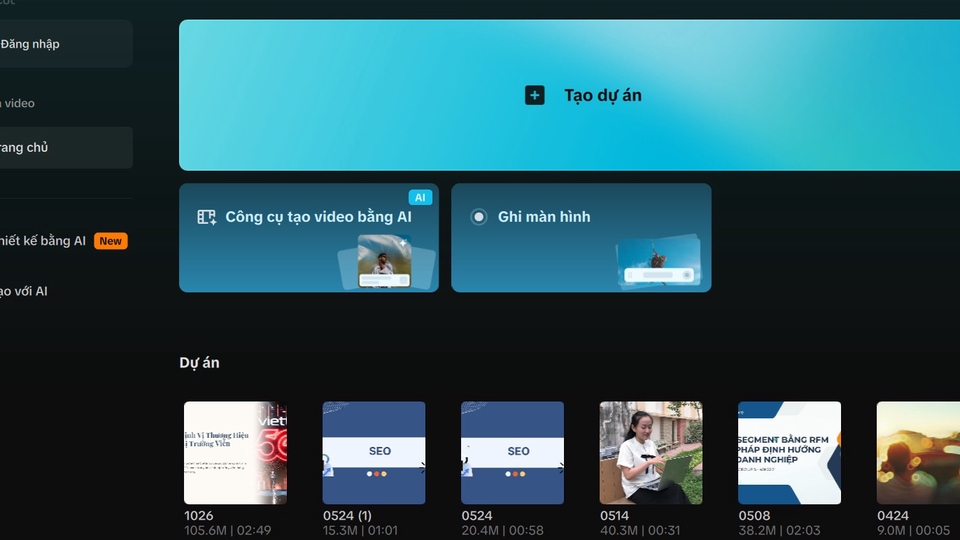Select Tạo với AI in the sidebar

[24, 292]
